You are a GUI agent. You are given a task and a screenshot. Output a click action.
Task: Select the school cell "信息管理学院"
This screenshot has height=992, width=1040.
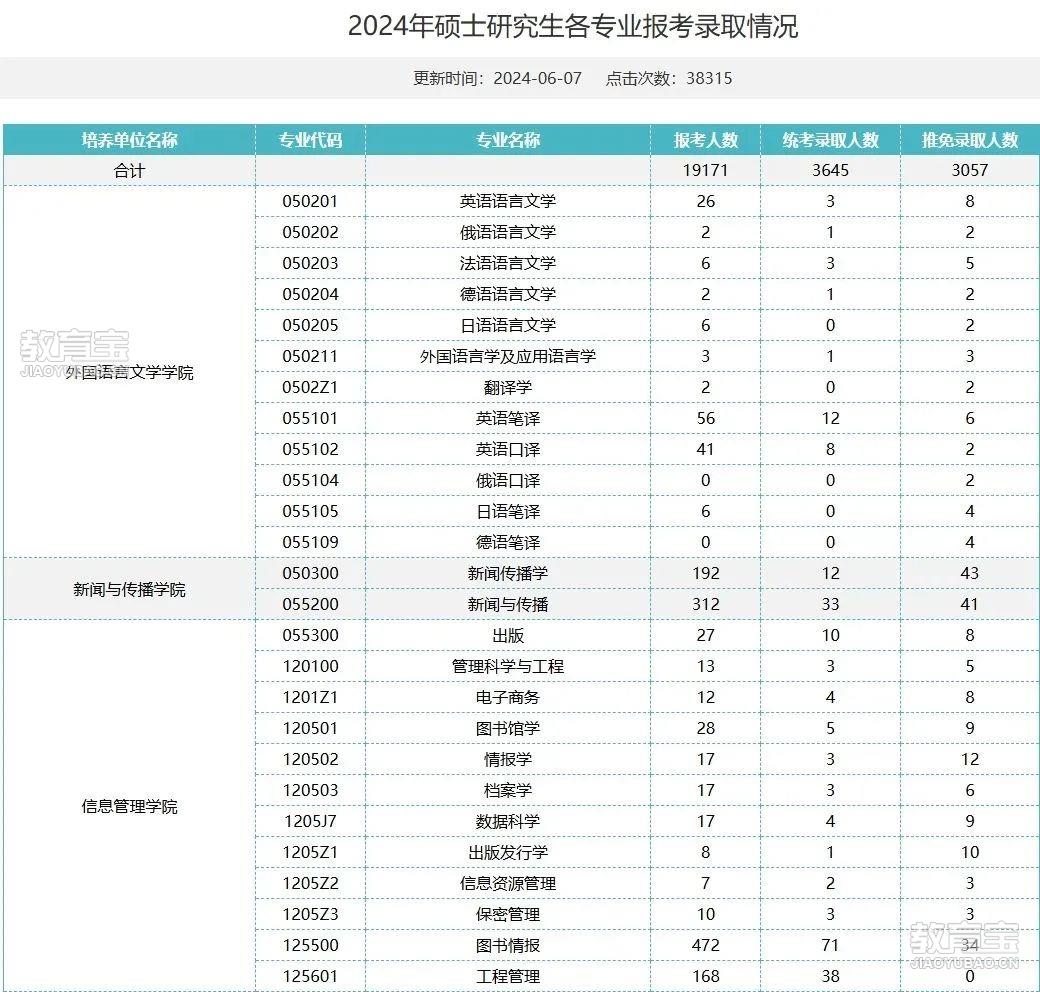tap(129, 806)
